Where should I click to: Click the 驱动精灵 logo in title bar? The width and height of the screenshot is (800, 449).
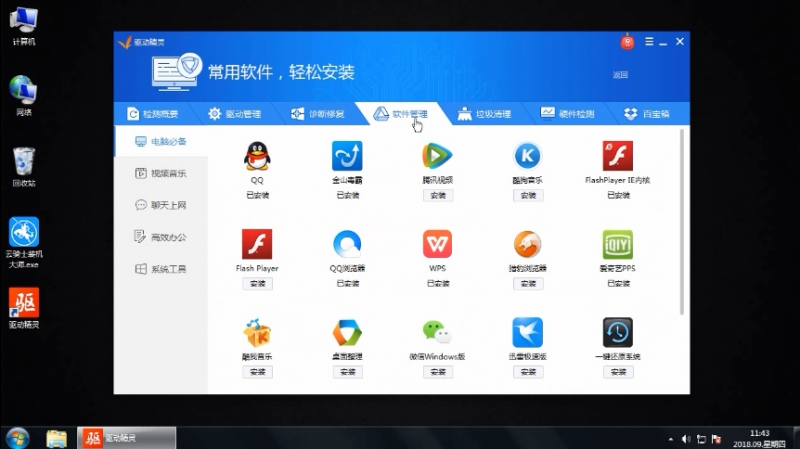tap(141, 42)
